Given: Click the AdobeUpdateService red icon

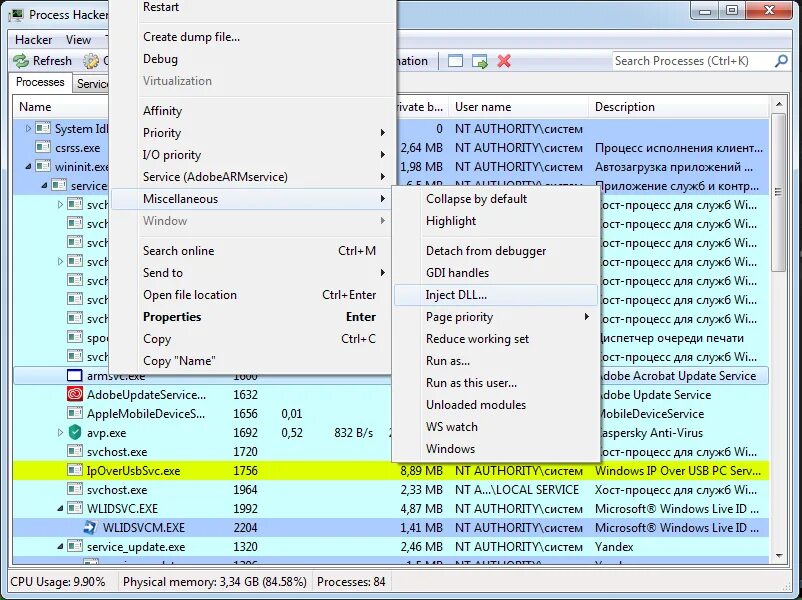Looking at the screenshot, I should pos(75,394).
